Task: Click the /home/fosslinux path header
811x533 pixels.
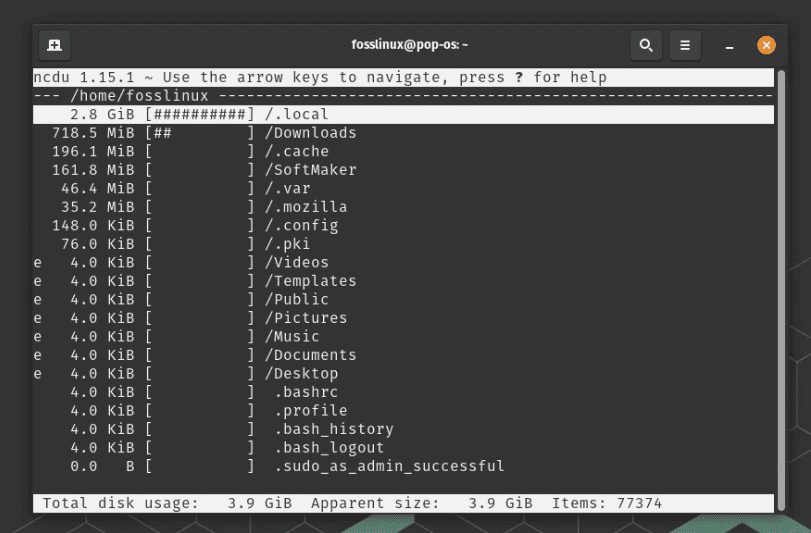Action: coord(139,96)
